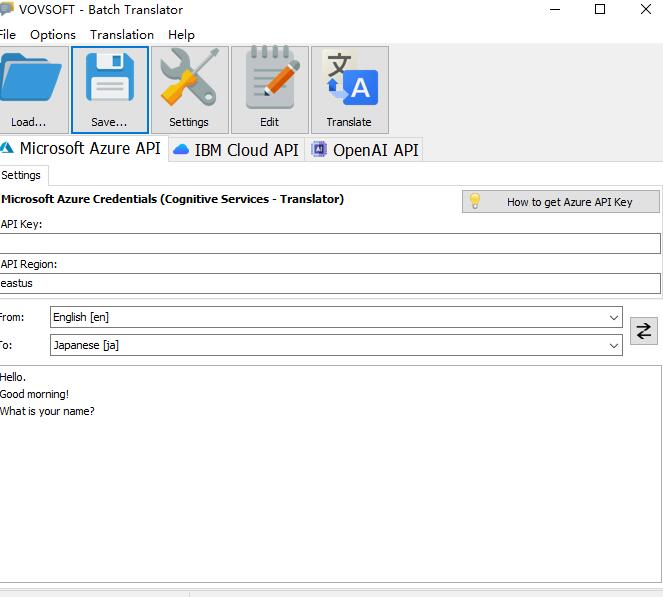Open How to get Azure API Key
Screen dimensions: 663x597
point(561,202)
